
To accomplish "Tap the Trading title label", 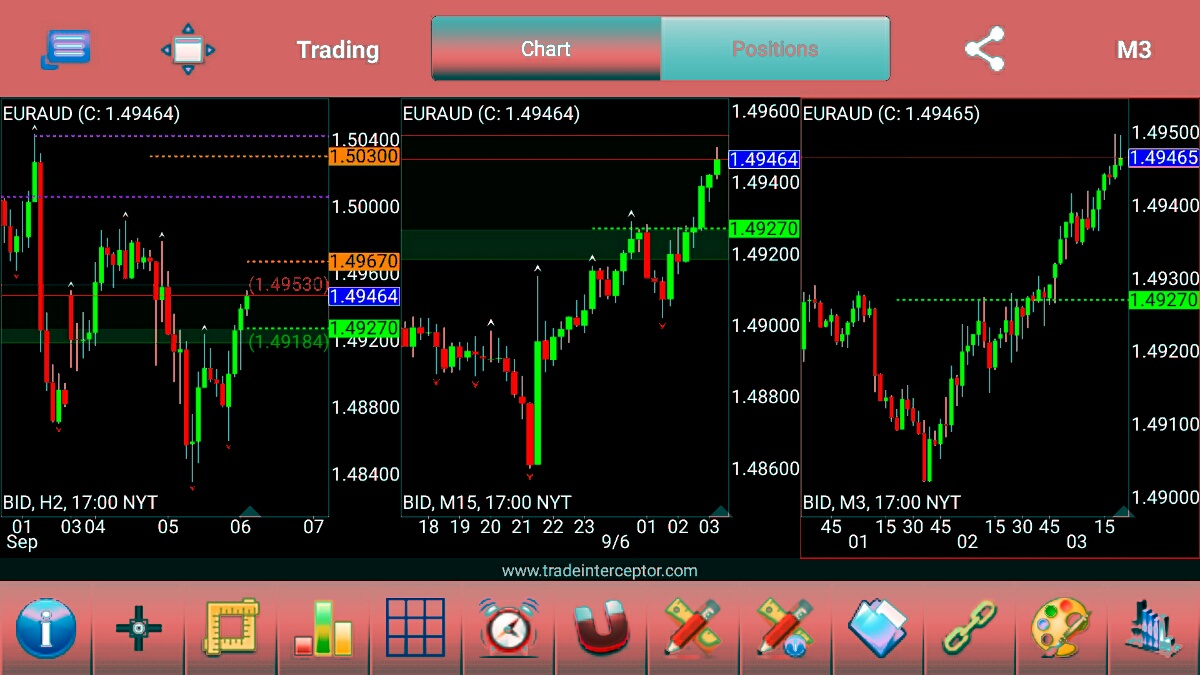I will pyautogui.click(x=338, y=50).
